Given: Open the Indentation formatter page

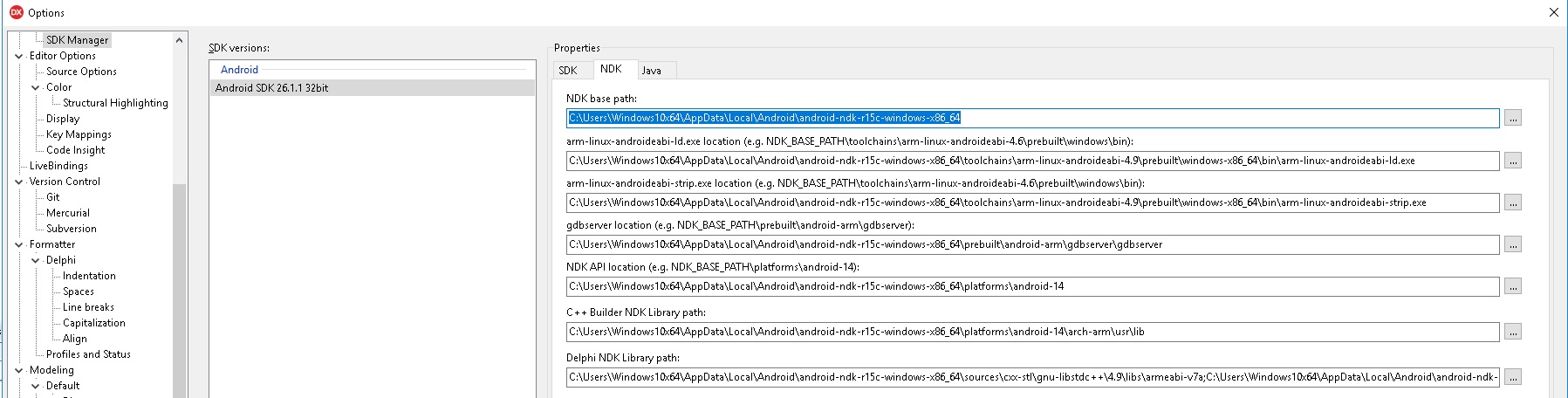Looking at the screenshot, I should [89, 276].
